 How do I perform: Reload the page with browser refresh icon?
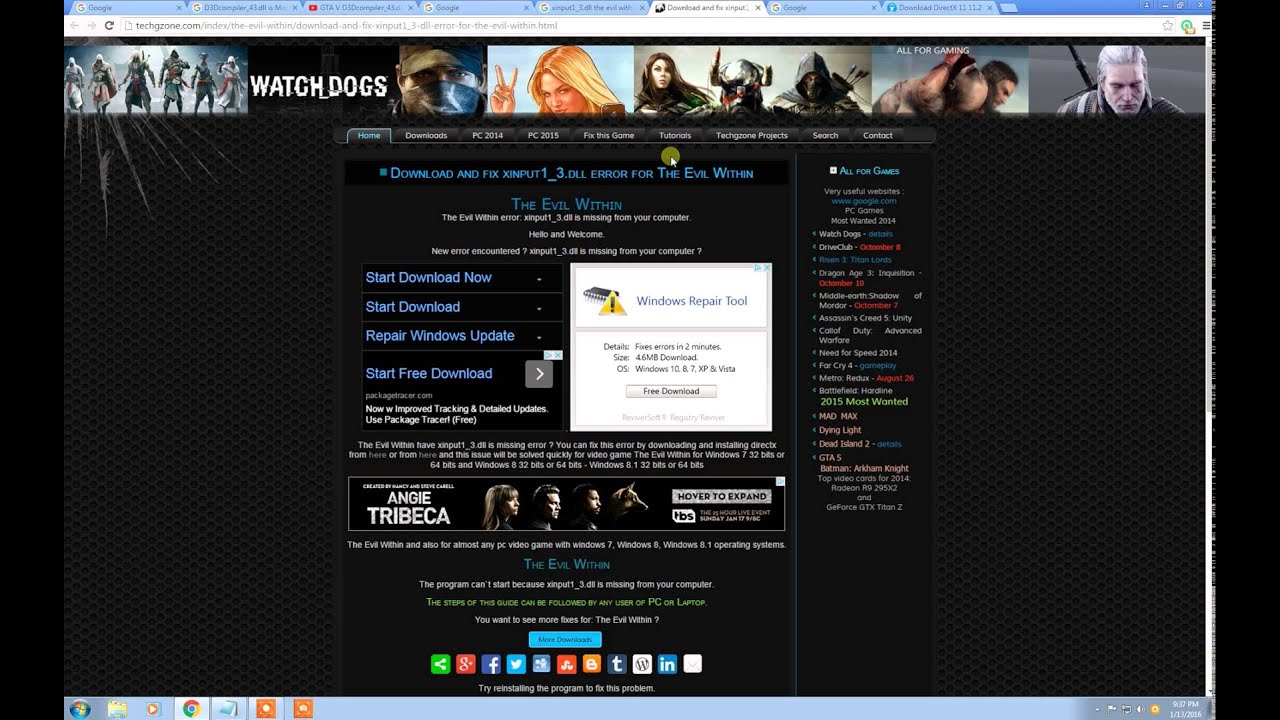click(x=109, y=25)
